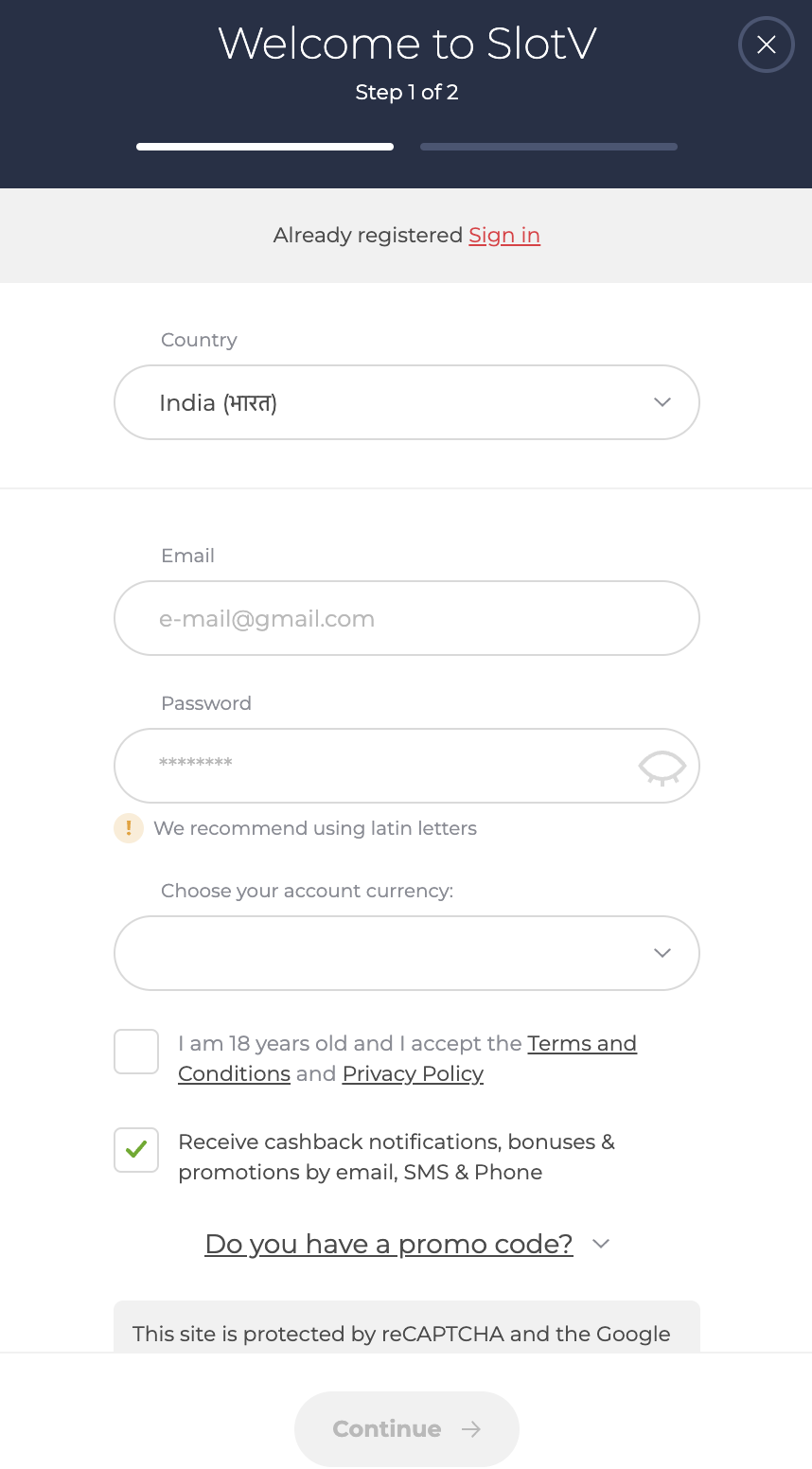Click the Sign in link
The width and height of the screenshot is (812, 1469).
(504, 235)
